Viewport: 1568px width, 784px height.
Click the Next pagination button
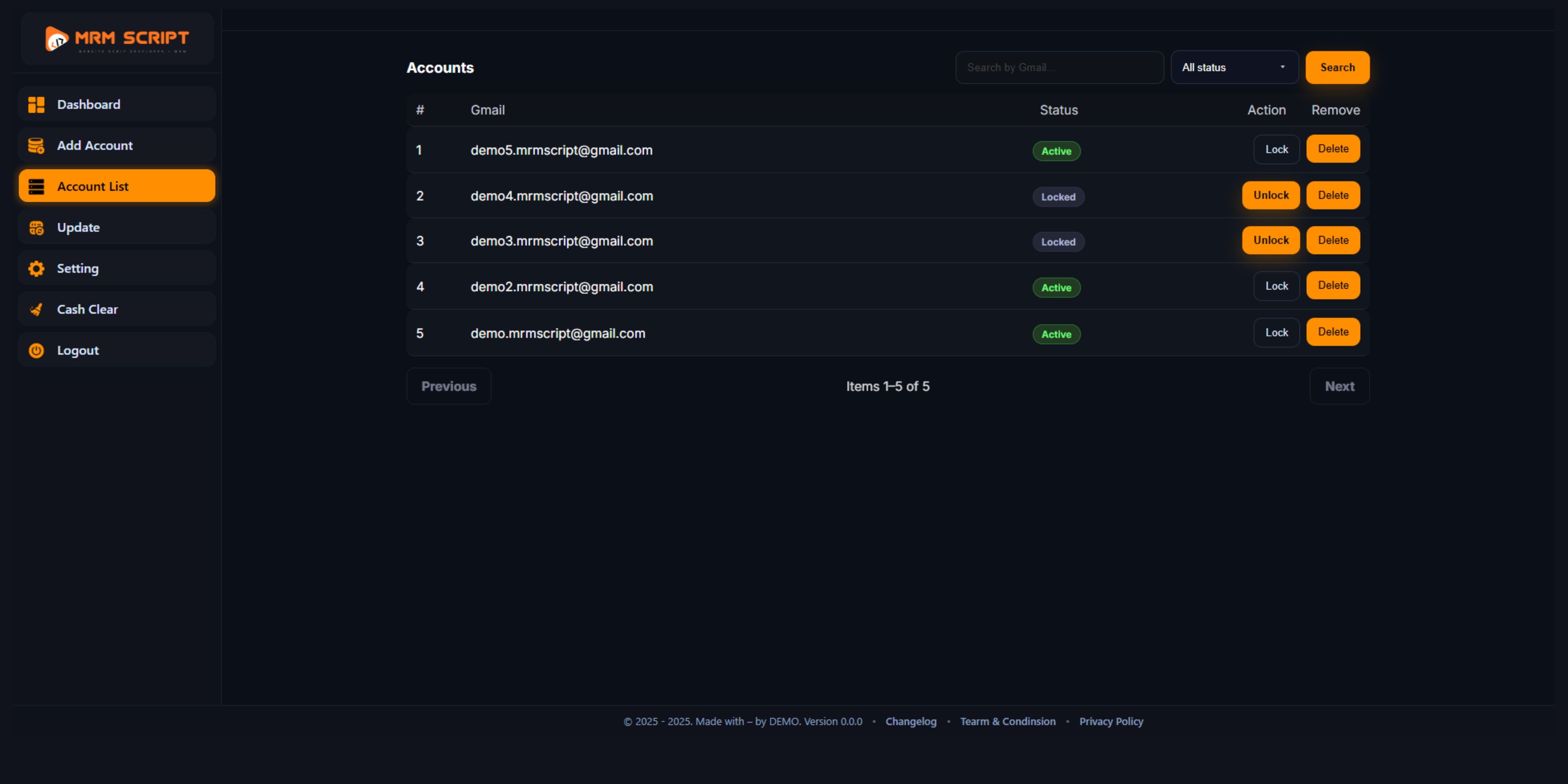(1339, 387)
